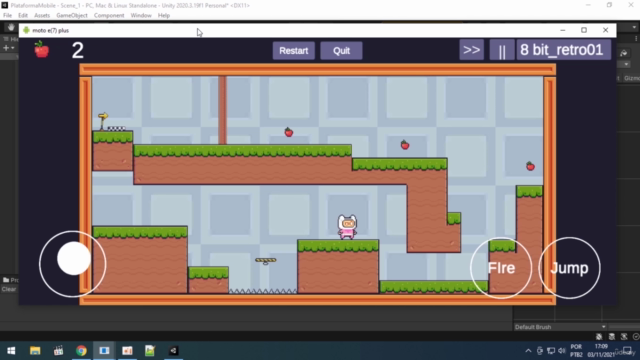Image resolution: width=640 pixels, height=360 pixels.
Task: Click the apple above the right grass pillar
Action: click(x=530, y=166)
